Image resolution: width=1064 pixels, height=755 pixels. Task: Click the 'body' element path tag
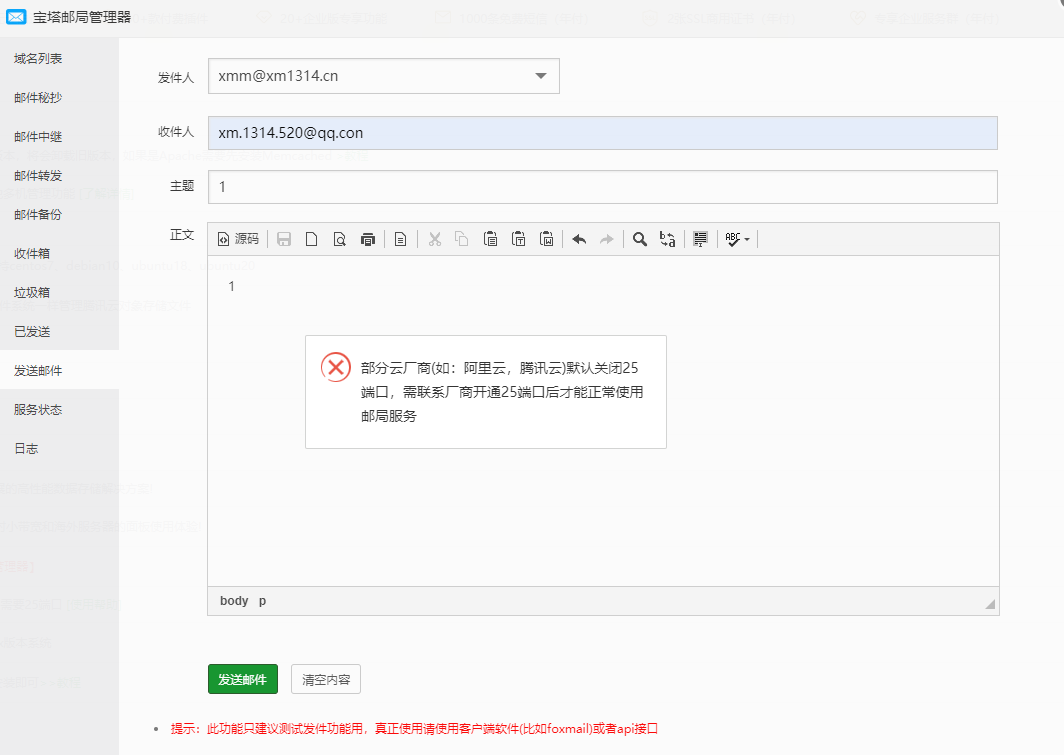234,601
